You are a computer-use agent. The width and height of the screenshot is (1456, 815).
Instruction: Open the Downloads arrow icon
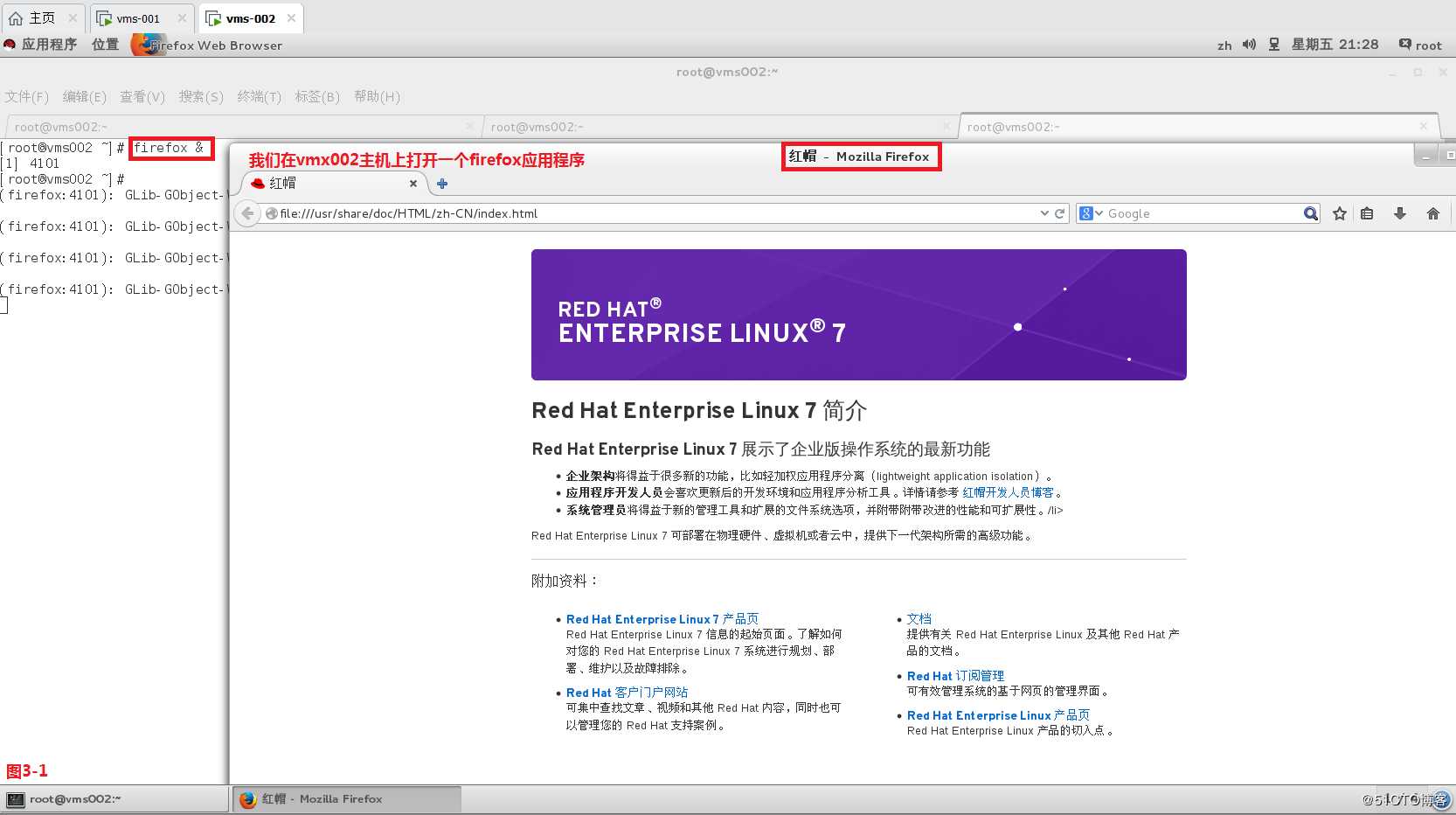[x=1400, y=213]
